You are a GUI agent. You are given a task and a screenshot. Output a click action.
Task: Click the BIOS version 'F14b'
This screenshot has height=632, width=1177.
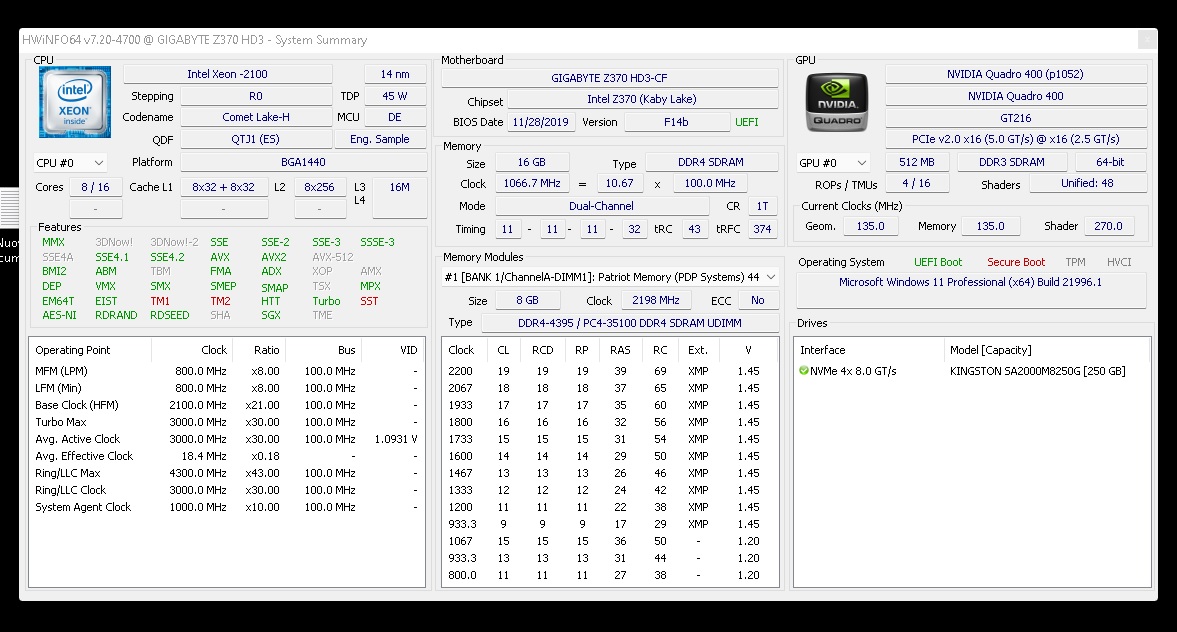[x=676, y=122]
